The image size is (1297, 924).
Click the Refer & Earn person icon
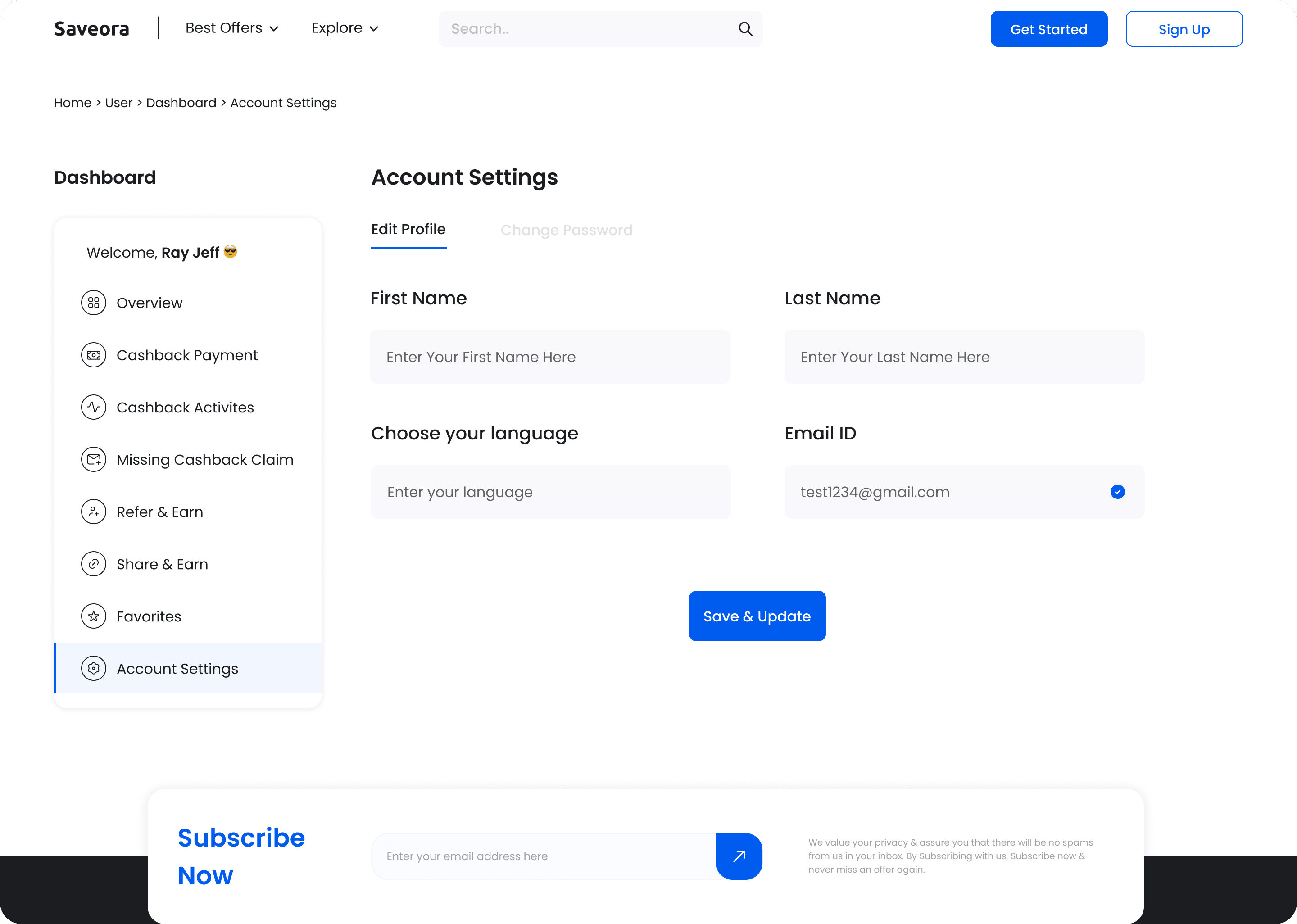pos(94,512)
